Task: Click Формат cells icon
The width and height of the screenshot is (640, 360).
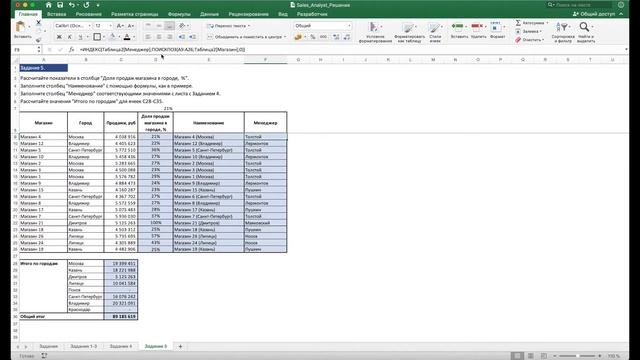Action: [497, 31]
